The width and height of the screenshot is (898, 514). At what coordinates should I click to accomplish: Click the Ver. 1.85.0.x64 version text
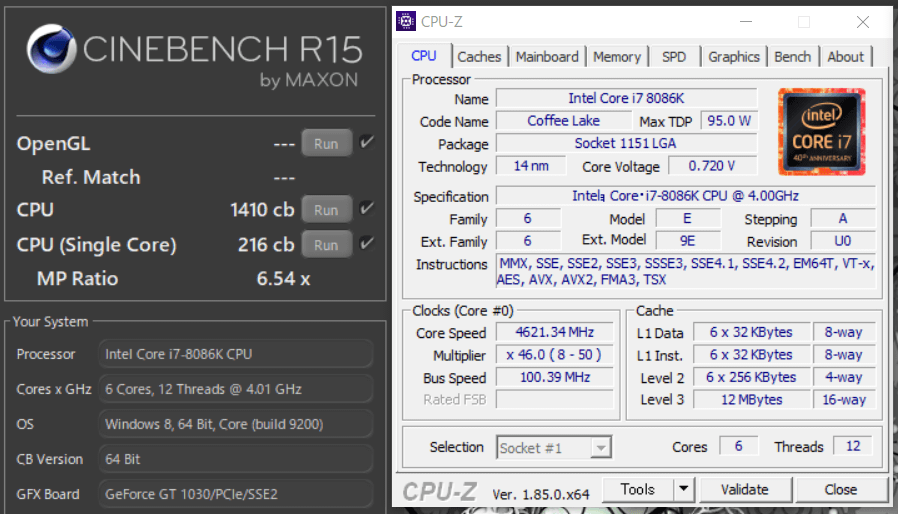[541, 494]
